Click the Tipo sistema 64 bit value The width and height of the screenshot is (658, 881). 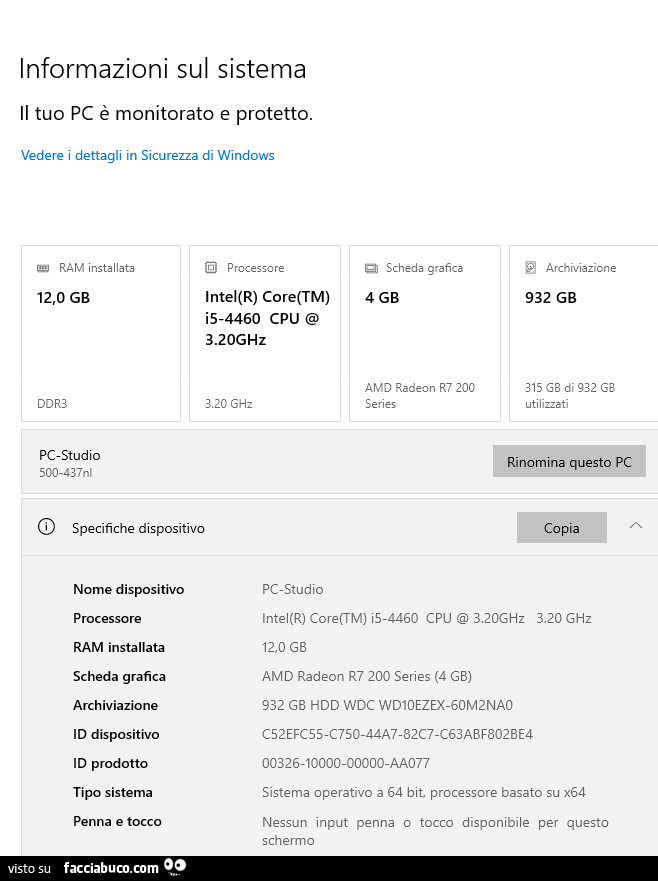[423, 792]
